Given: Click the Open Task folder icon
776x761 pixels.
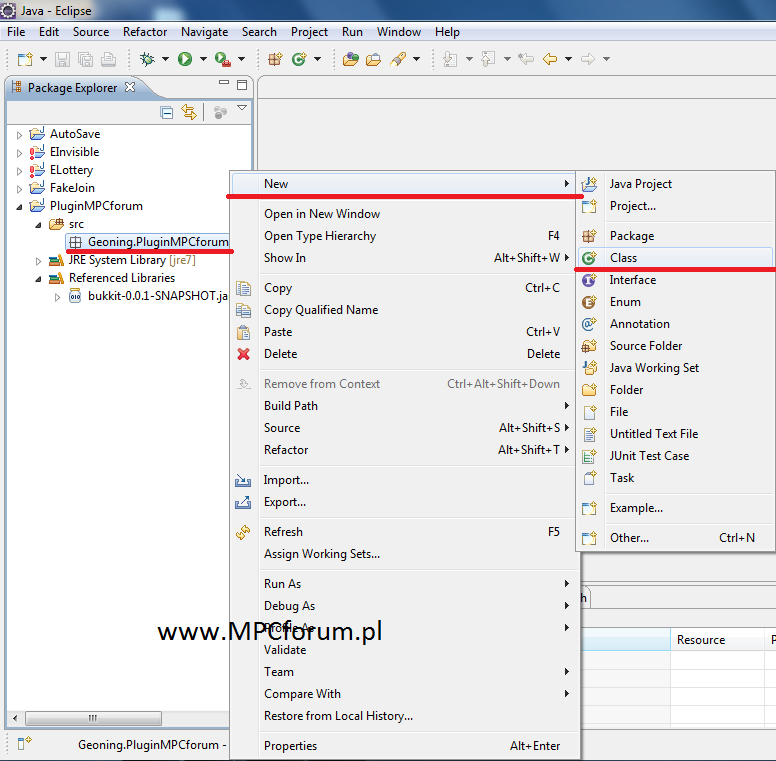Looking at the screenshot, I should pos(373,59).
